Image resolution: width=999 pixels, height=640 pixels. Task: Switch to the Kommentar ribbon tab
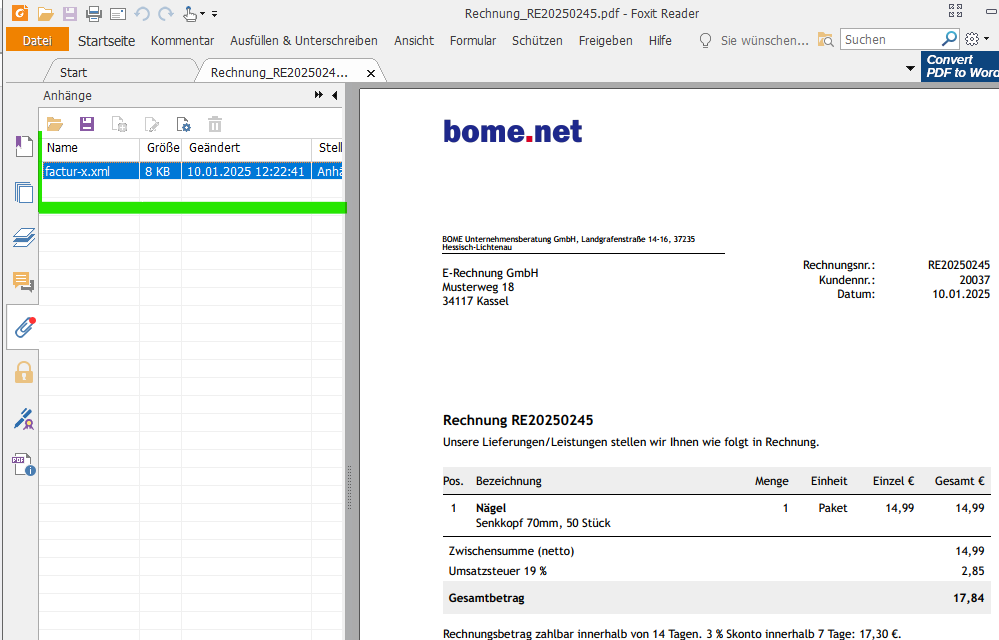(x=182, y=41)
